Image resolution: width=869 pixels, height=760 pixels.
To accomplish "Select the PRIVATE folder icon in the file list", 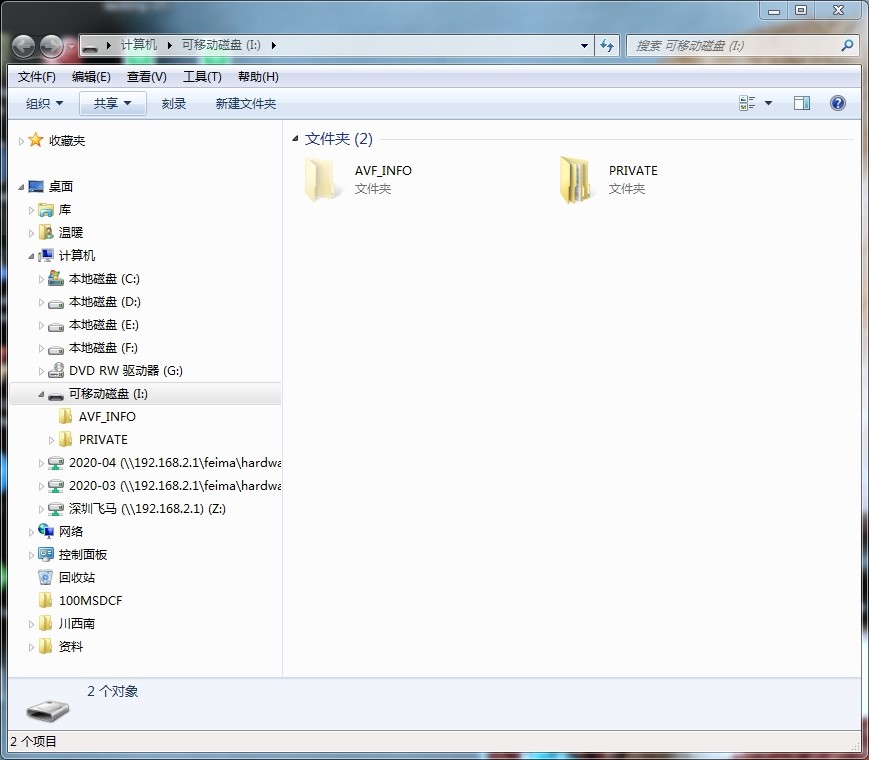I will pos(575,180).
